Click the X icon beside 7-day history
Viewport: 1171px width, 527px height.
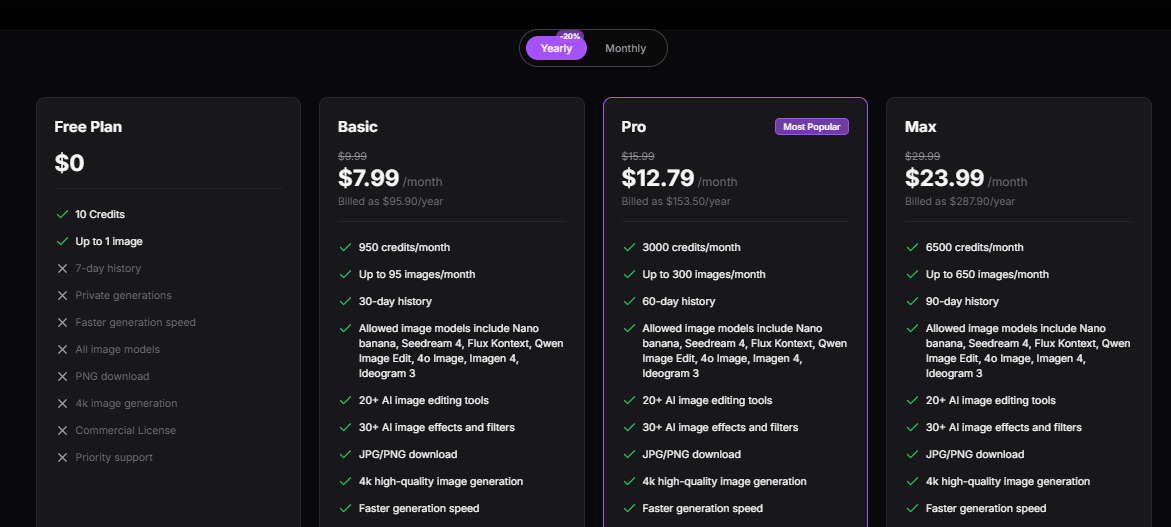click(62, 268)
